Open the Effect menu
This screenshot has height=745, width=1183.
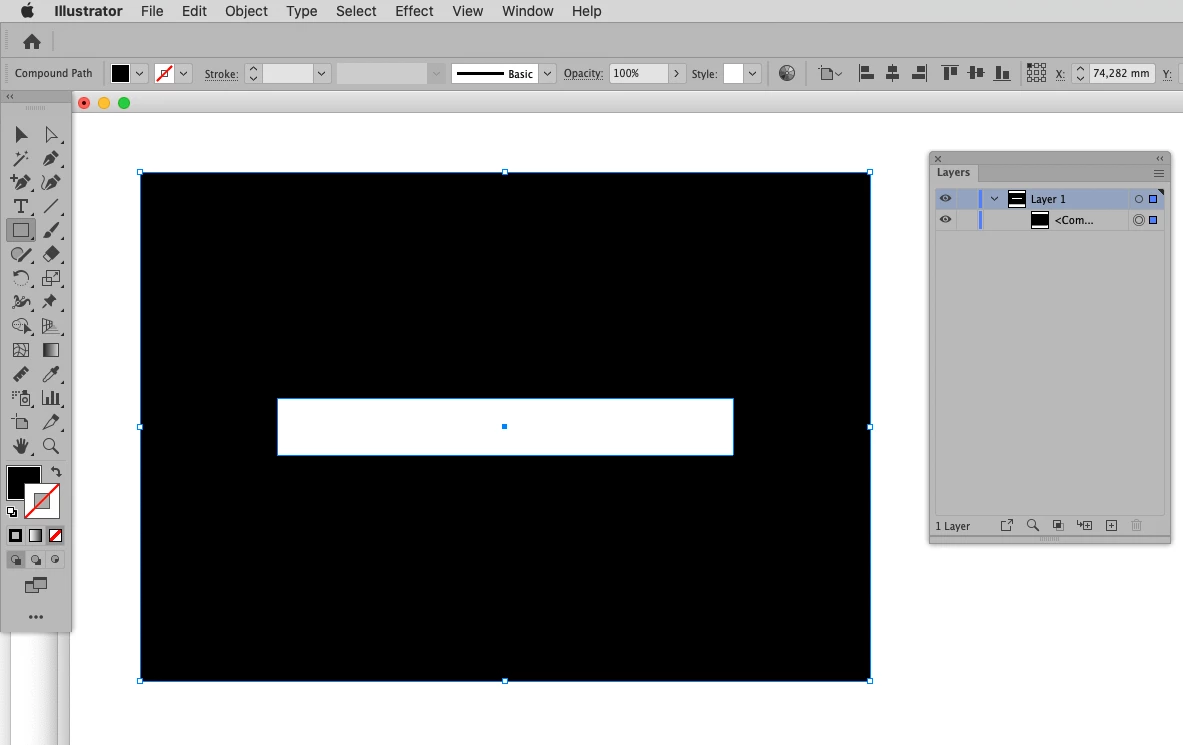coord(414,11)
